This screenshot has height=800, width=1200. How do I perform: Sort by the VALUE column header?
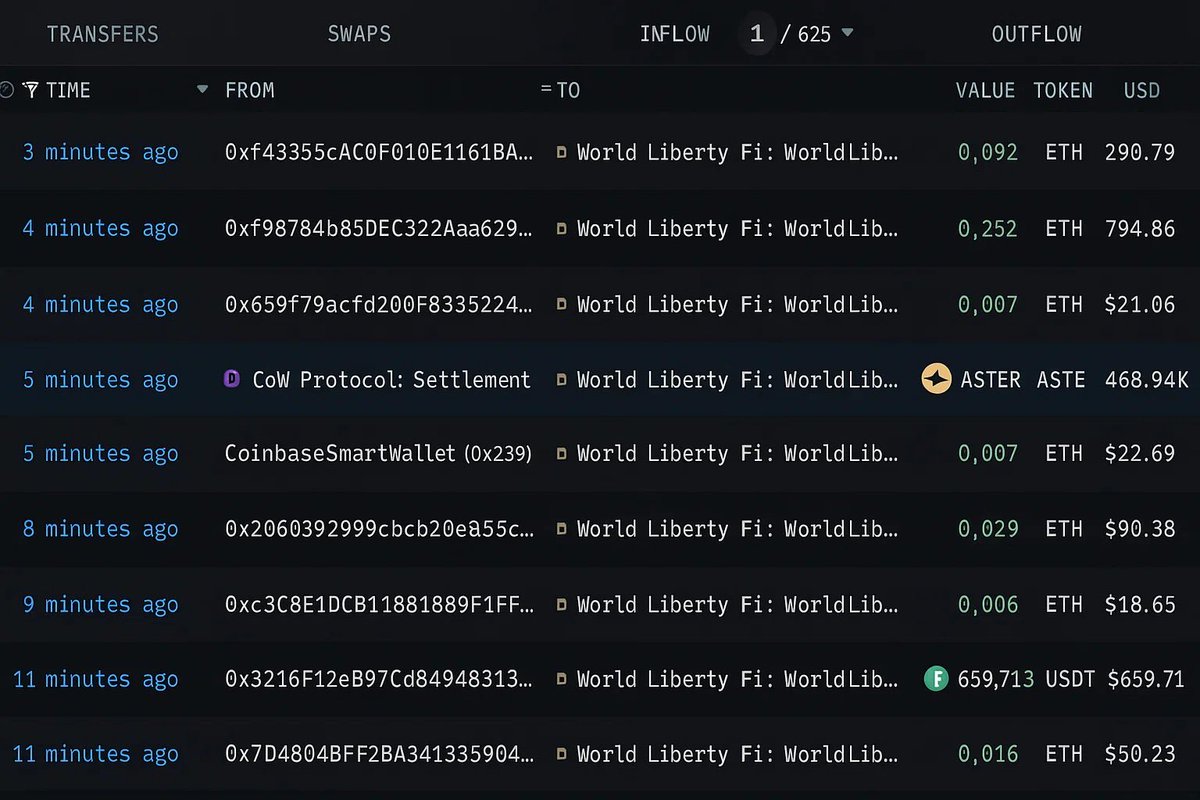coord(985,90)
